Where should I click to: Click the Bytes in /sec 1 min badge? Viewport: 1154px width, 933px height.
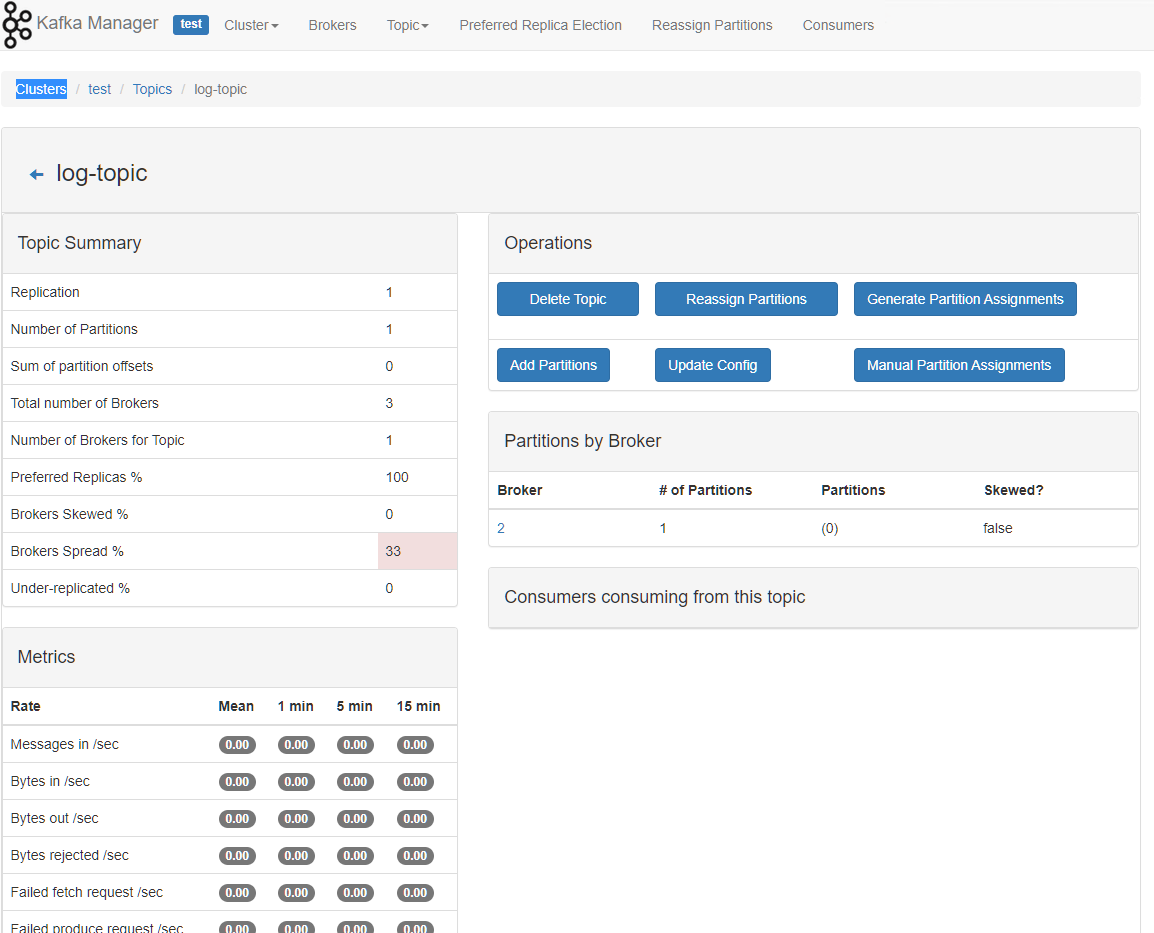click(296, 781)
